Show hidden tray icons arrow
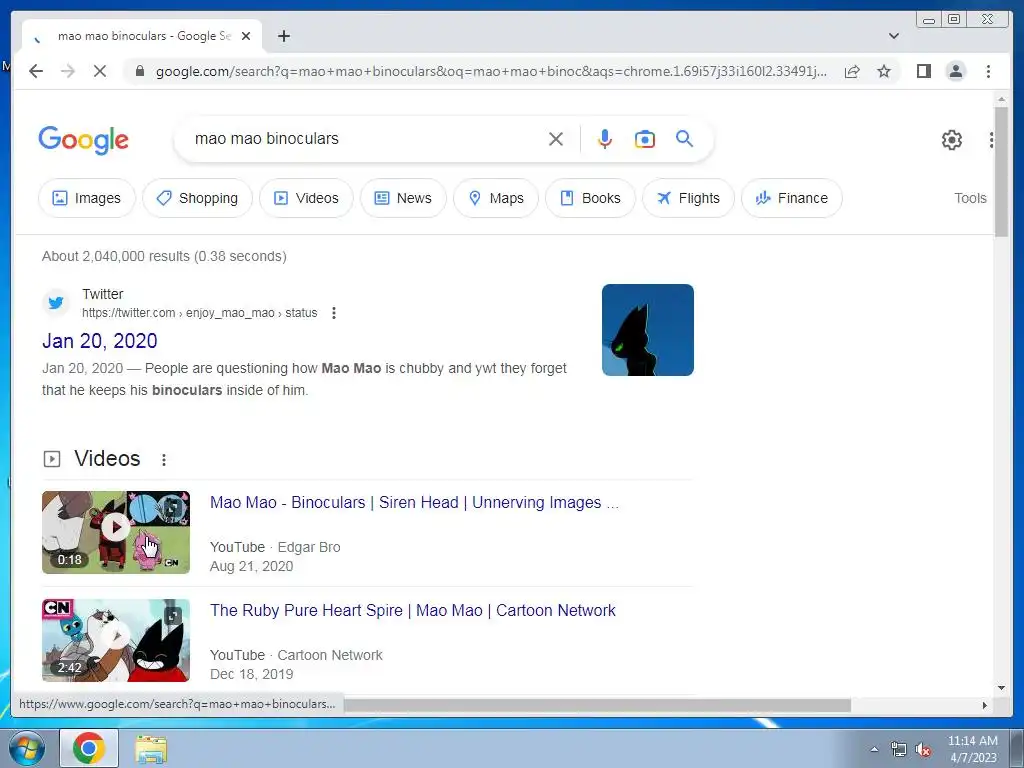Screen dimensions: 1024x768 coord(874,750)
